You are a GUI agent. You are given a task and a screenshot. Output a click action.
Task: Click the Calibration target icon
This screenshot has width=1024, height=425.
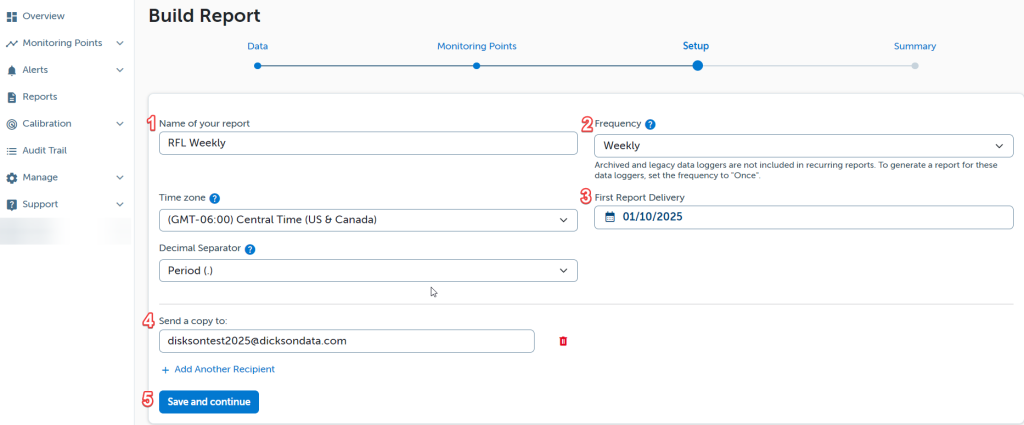click(12, 124)
